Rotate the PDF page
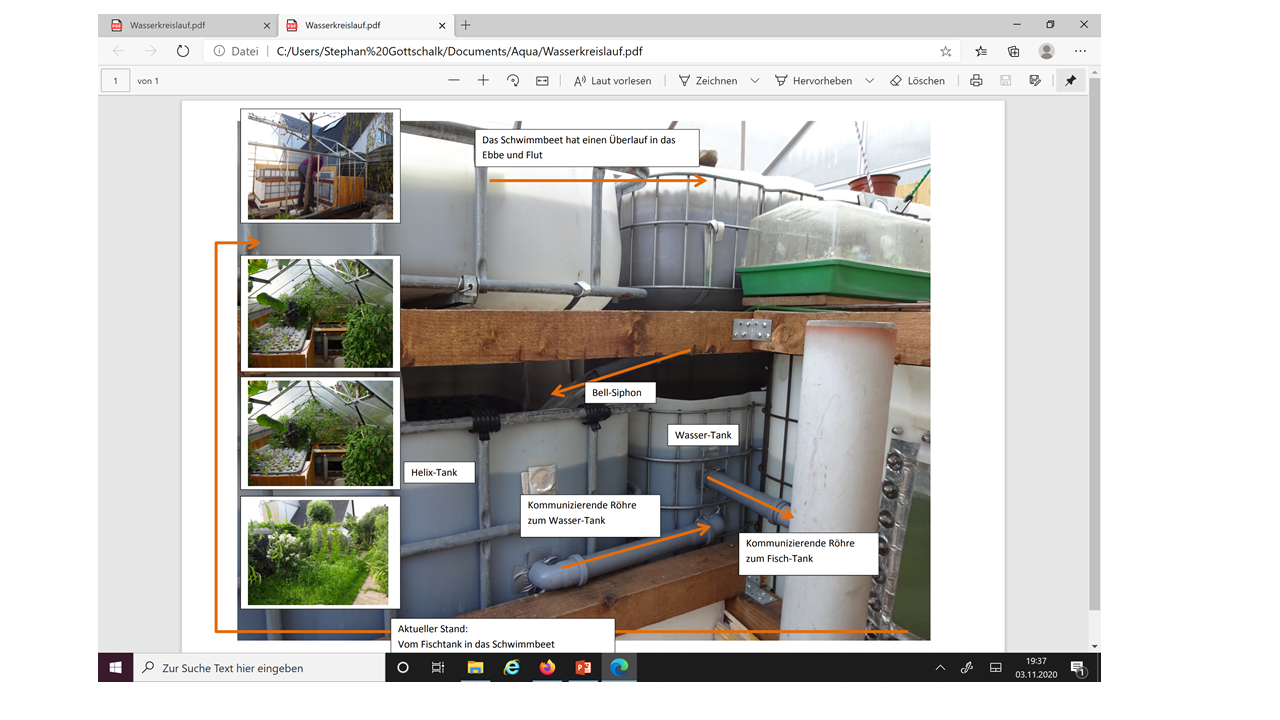The image size is (1280, 720). [513, 81]
